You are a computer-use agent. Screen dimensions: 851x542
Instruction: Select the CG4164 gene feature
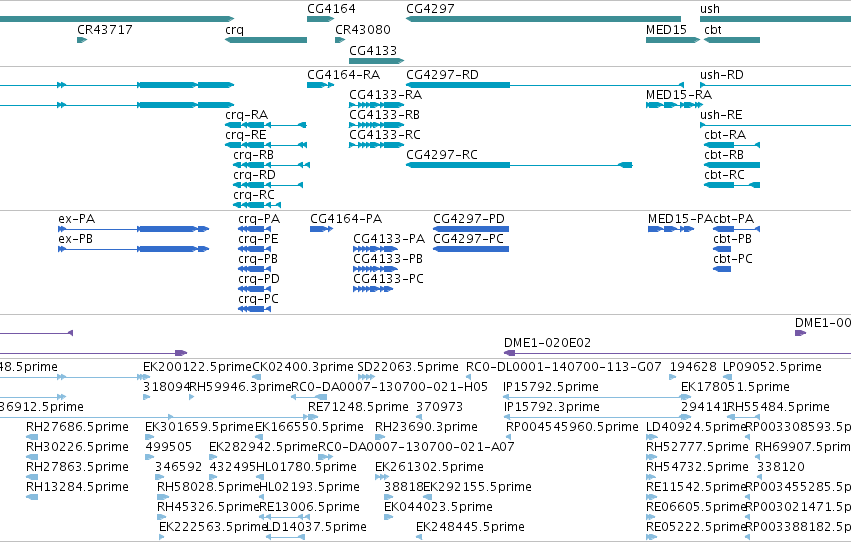click(320, 19)
